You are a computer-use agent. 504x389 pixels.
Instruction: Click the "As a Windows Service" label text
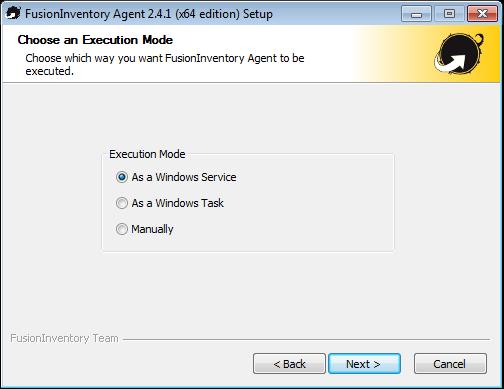[184, 177]
